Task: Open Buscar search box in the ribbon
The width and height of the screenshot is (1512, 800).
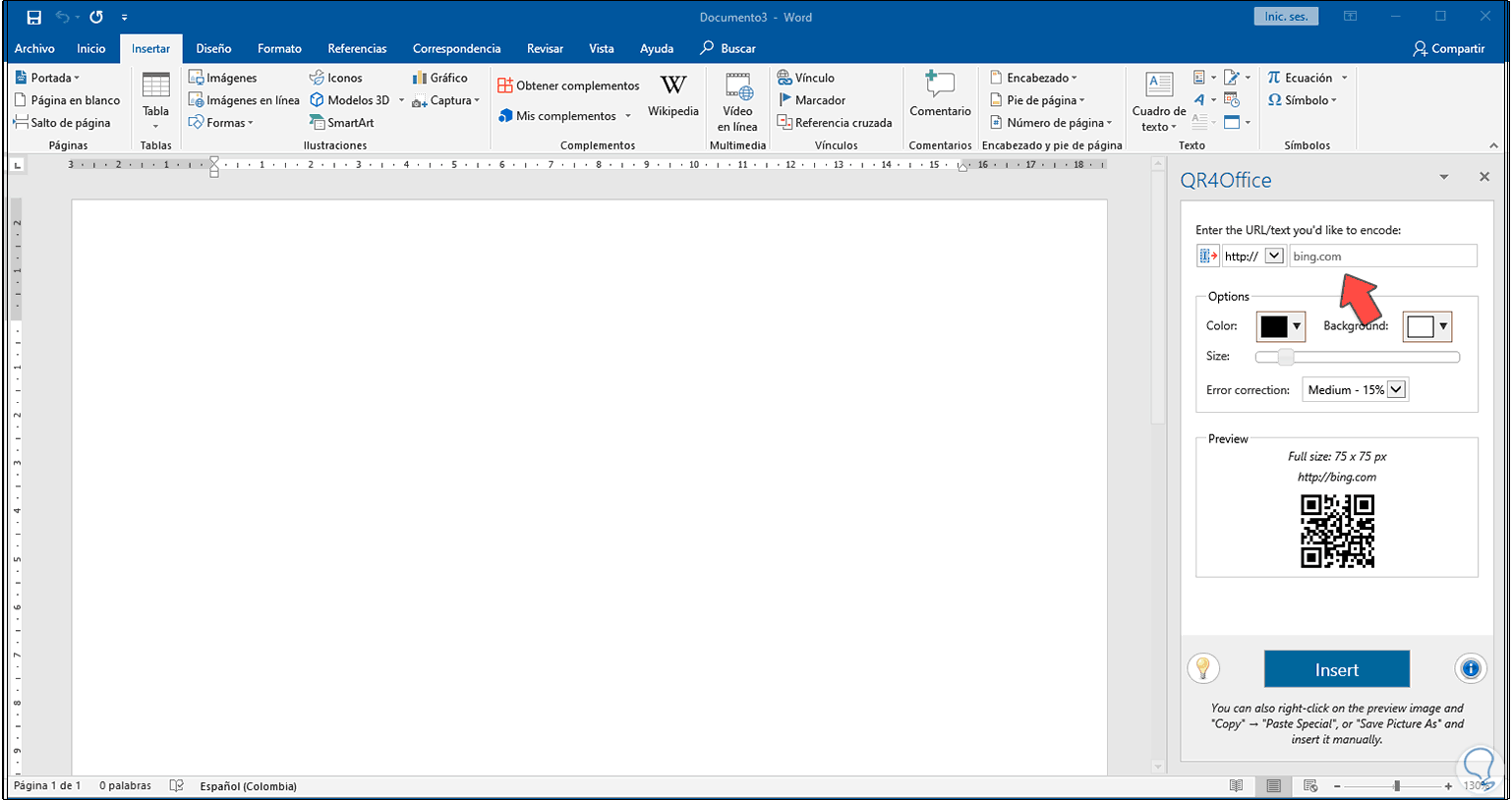Action: [x=728, y=48]
